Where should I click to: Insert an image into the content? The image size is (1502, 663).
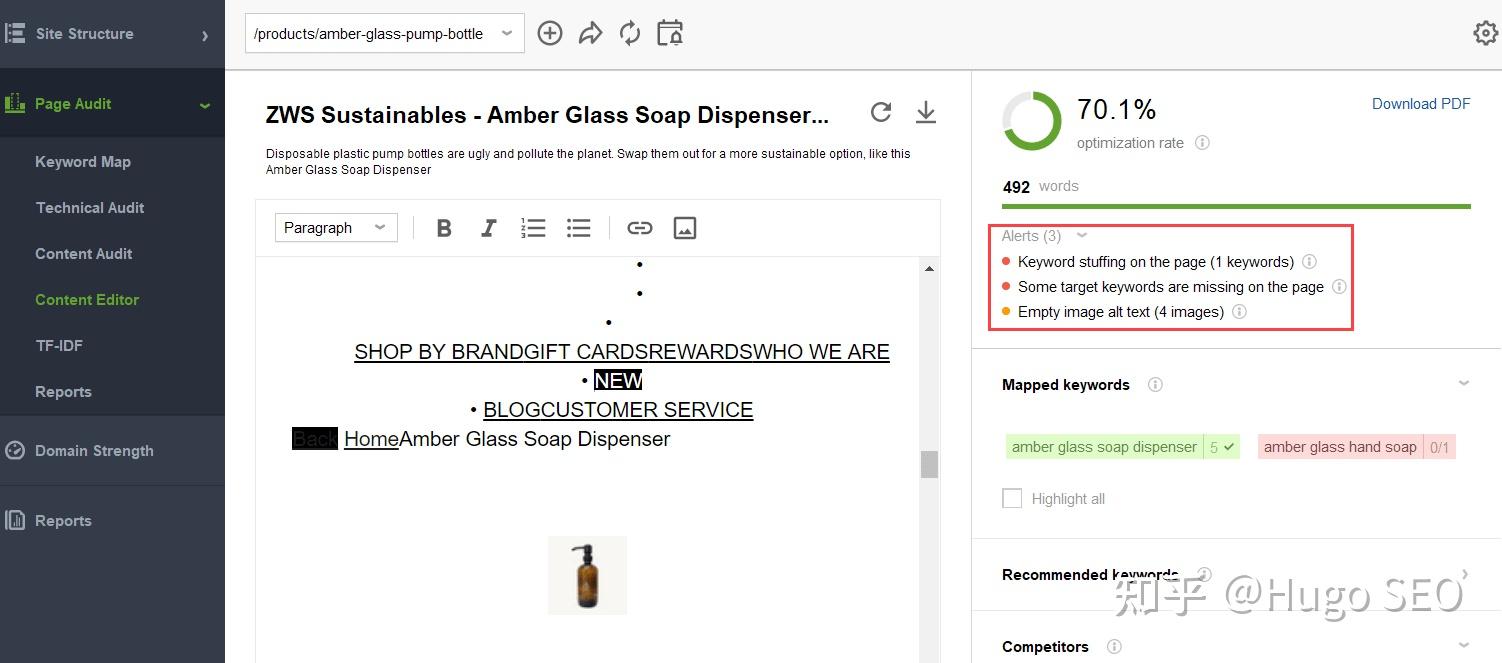pyautogui.click(x=685, y=228)
